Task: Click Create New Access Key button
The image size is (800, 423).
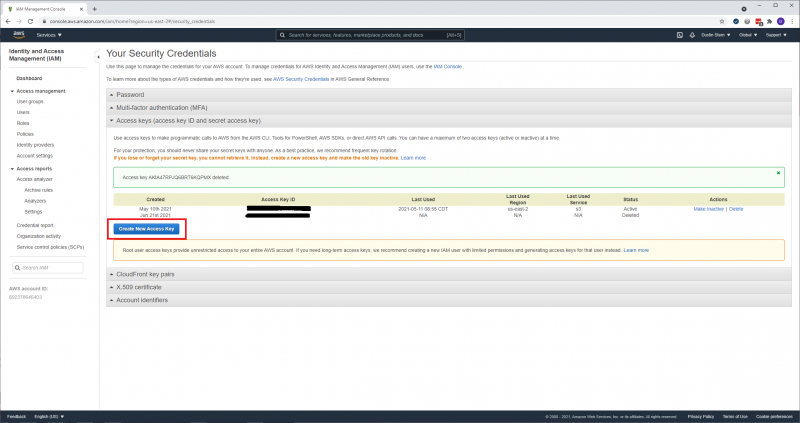Action: pos(146,229)
